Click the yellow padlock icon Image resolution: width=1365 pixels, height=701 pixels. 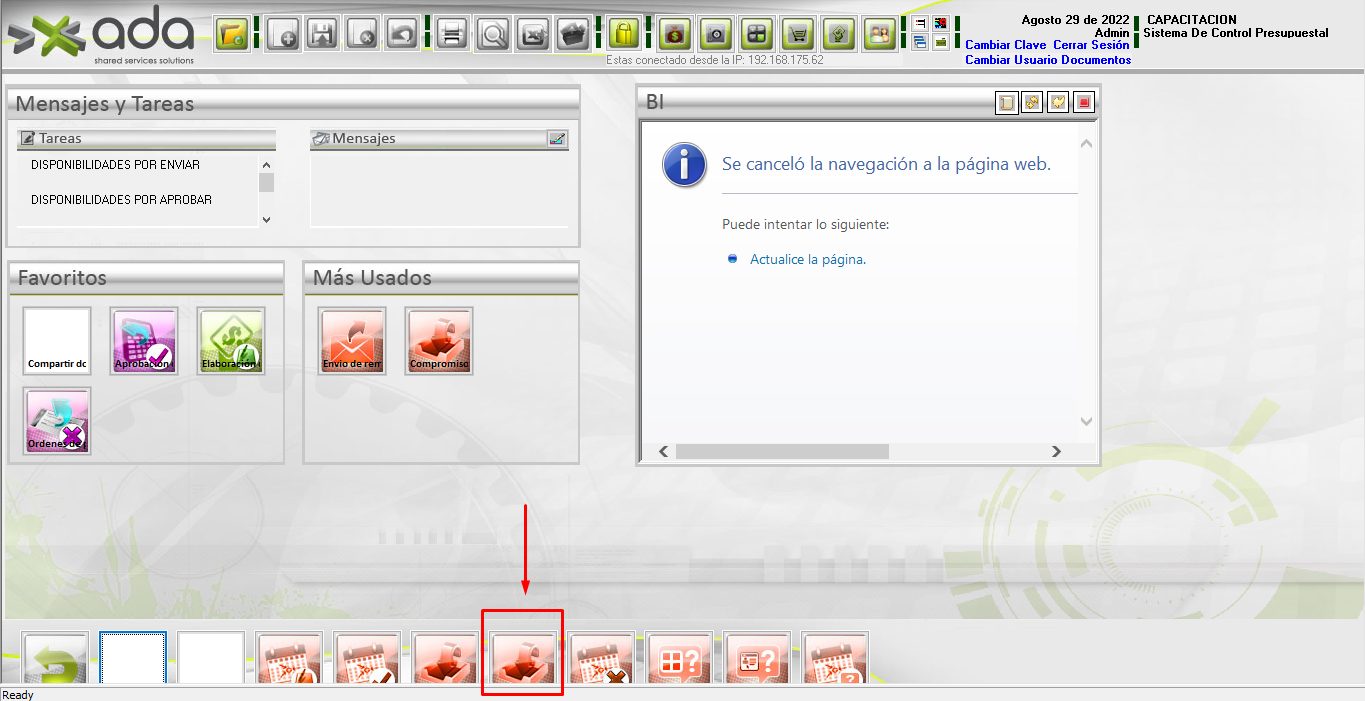click(624, 35)
